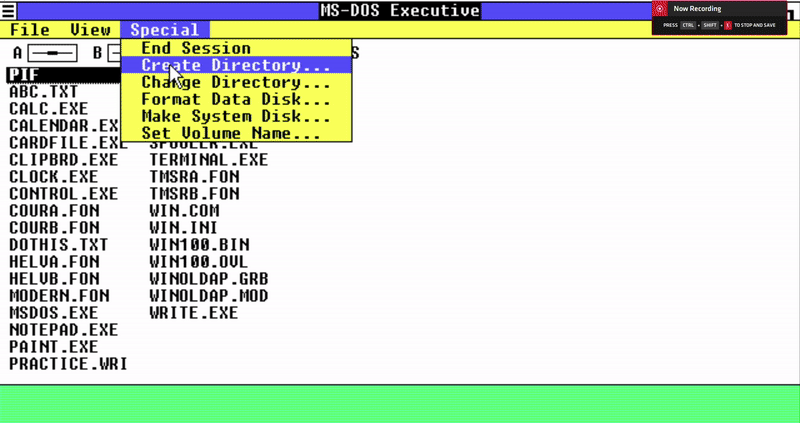Select the CLIPBRD.EXE file
The image size is (800, 423).
(63, 160)
